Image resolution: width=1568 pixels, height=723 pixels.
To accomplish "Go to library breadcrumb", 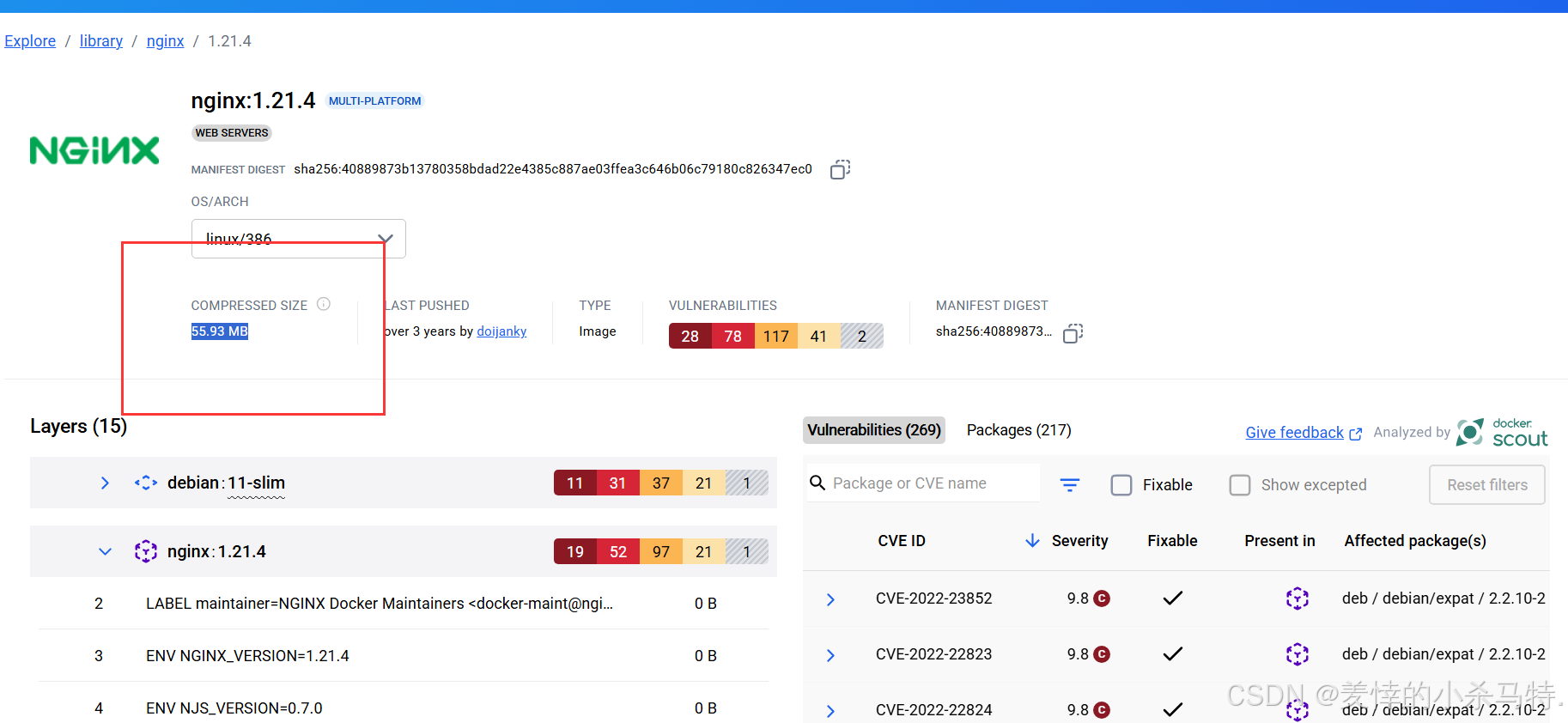I will pyautogui.click(x=101, y=41).
